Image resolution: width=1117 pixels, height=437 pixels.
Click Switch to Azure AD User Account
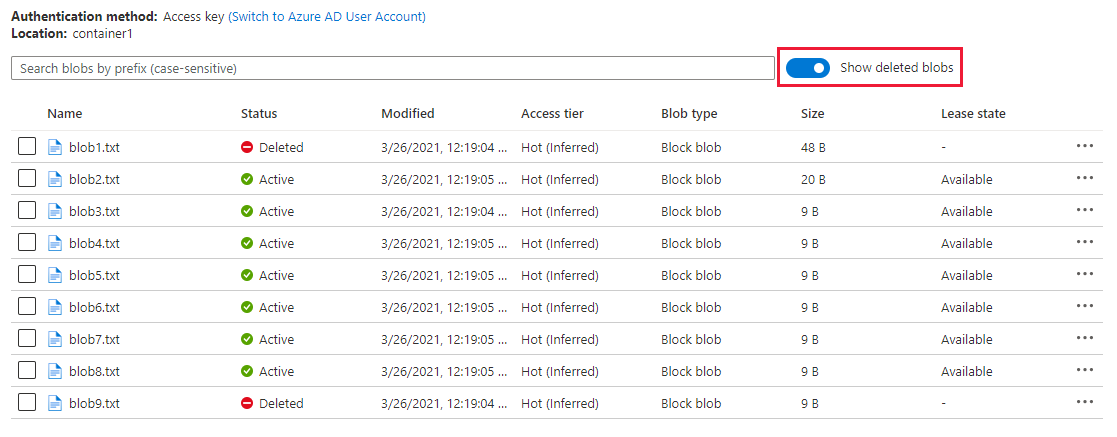click(x=327, y=16)
